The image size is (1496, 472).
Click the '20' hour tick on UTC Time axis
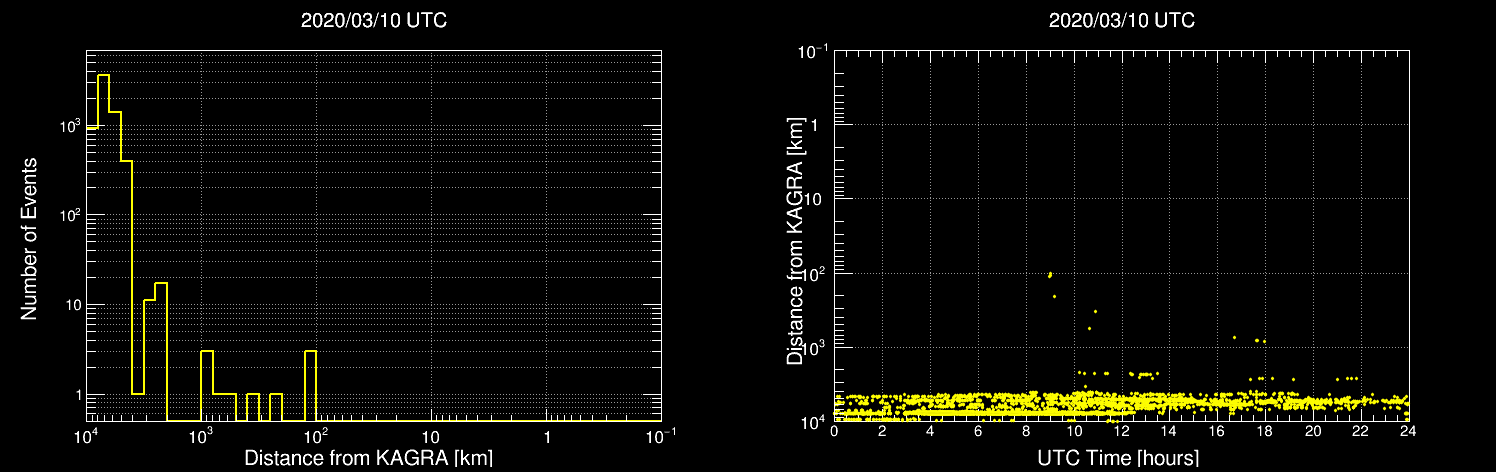pos(1312,432)
